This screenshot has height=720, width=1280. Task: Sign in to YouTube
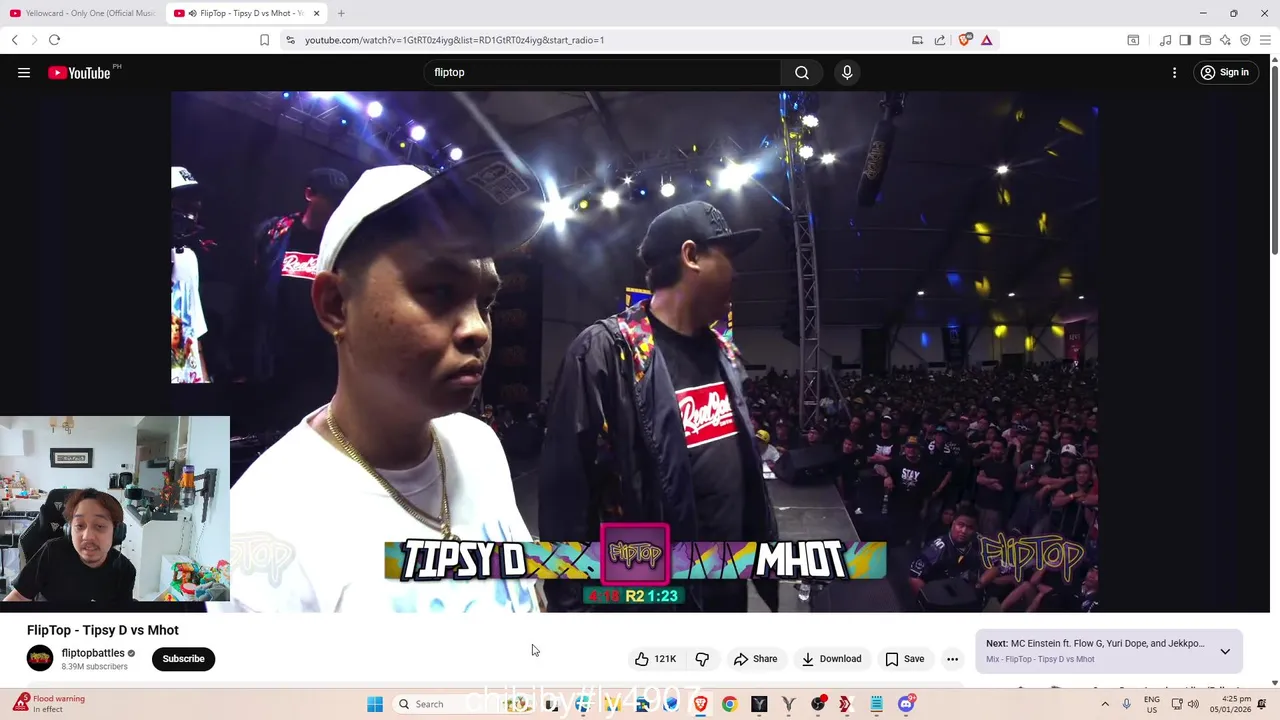click(x=1225, y=72)
